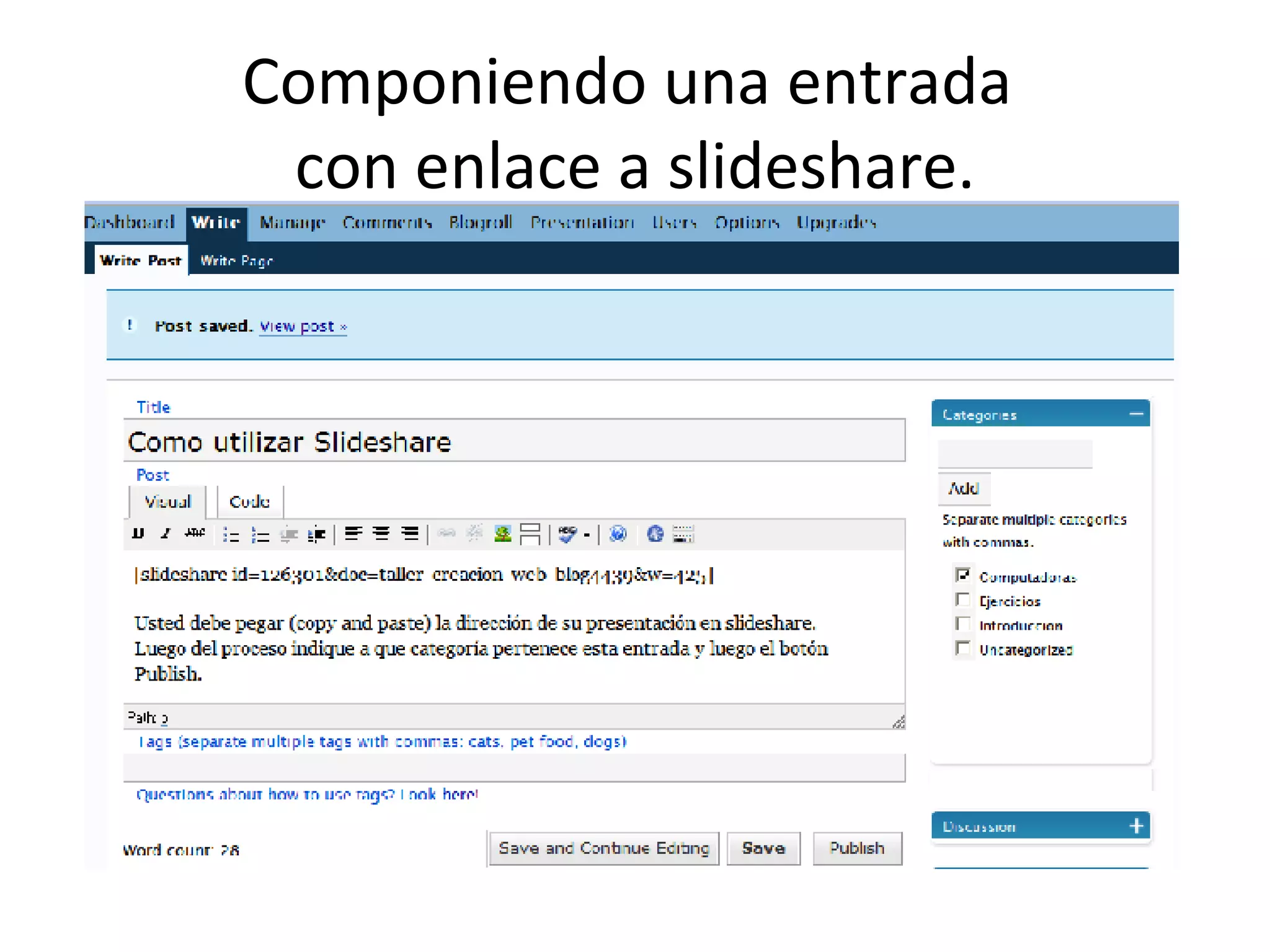This screenshot has height=952, width=1270.
Task: Grab the editor resize handle corner
Action: pos(898,721)
